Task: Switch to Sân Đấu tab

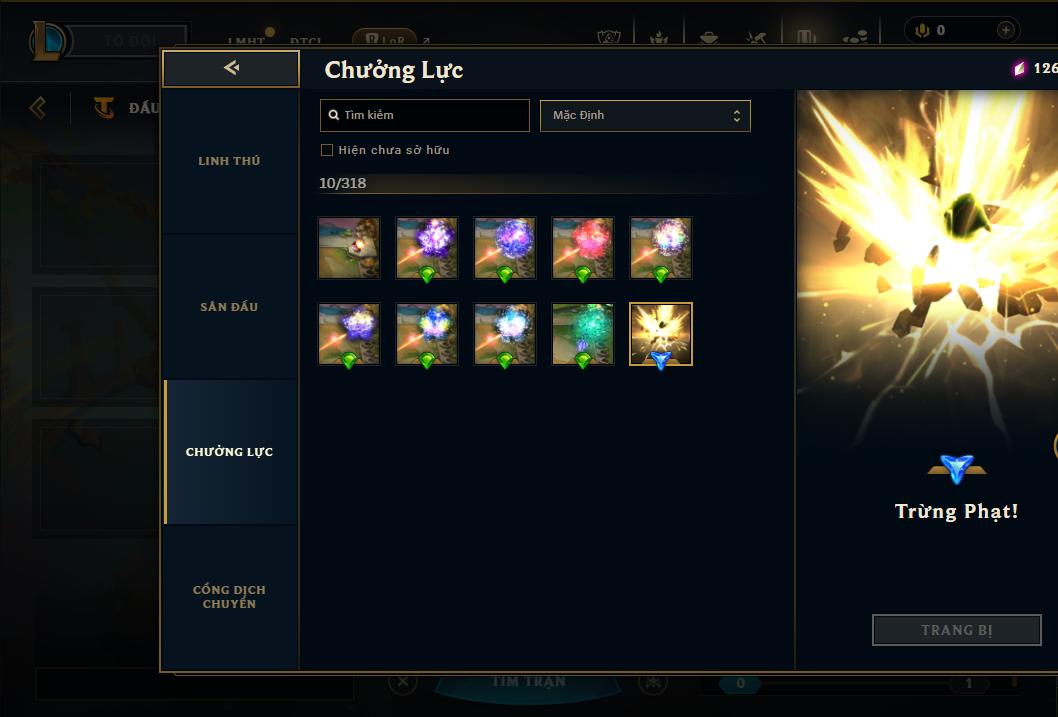Action: click(229, 307)
